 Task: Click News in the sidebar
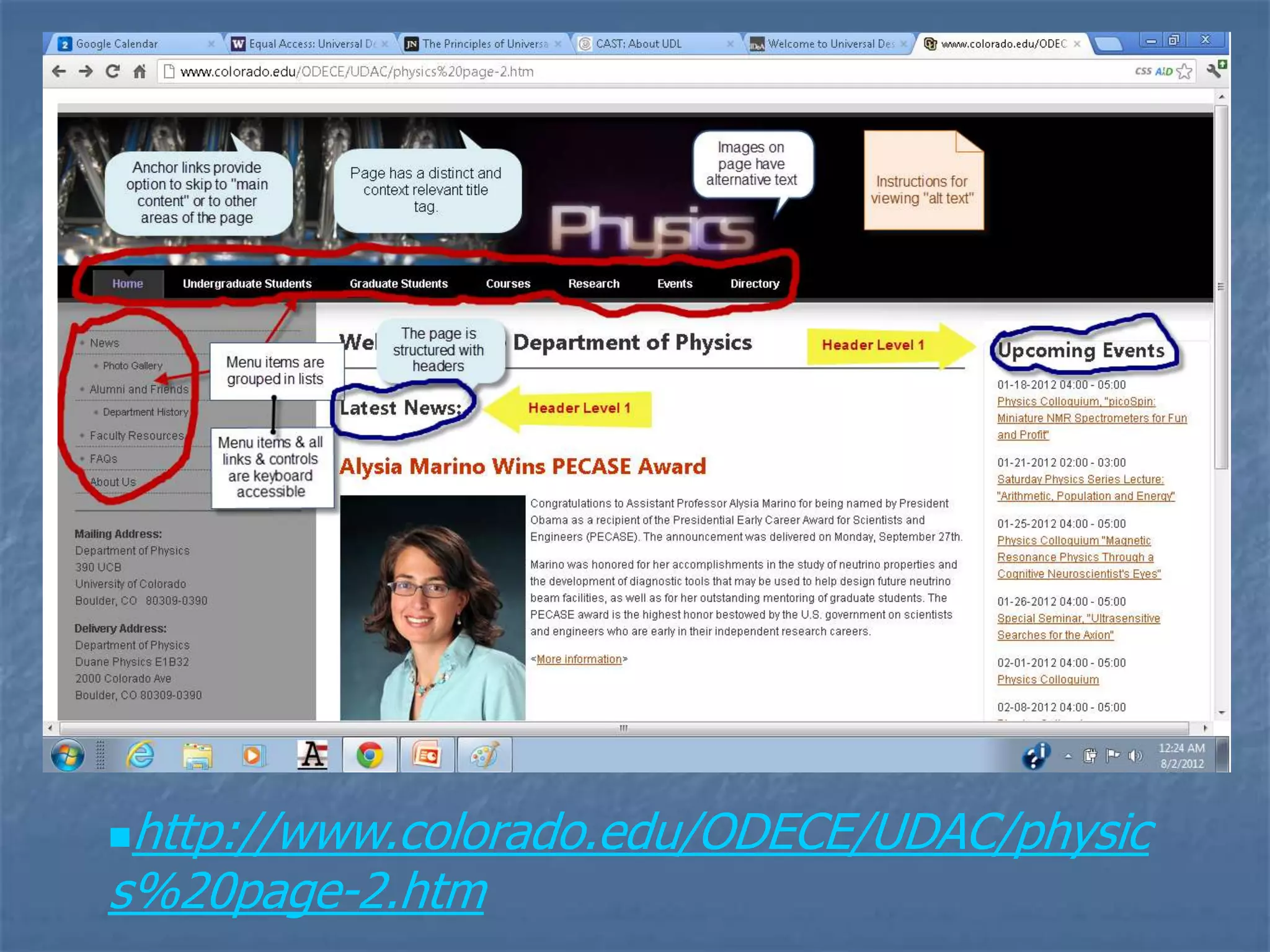(104, 343)
